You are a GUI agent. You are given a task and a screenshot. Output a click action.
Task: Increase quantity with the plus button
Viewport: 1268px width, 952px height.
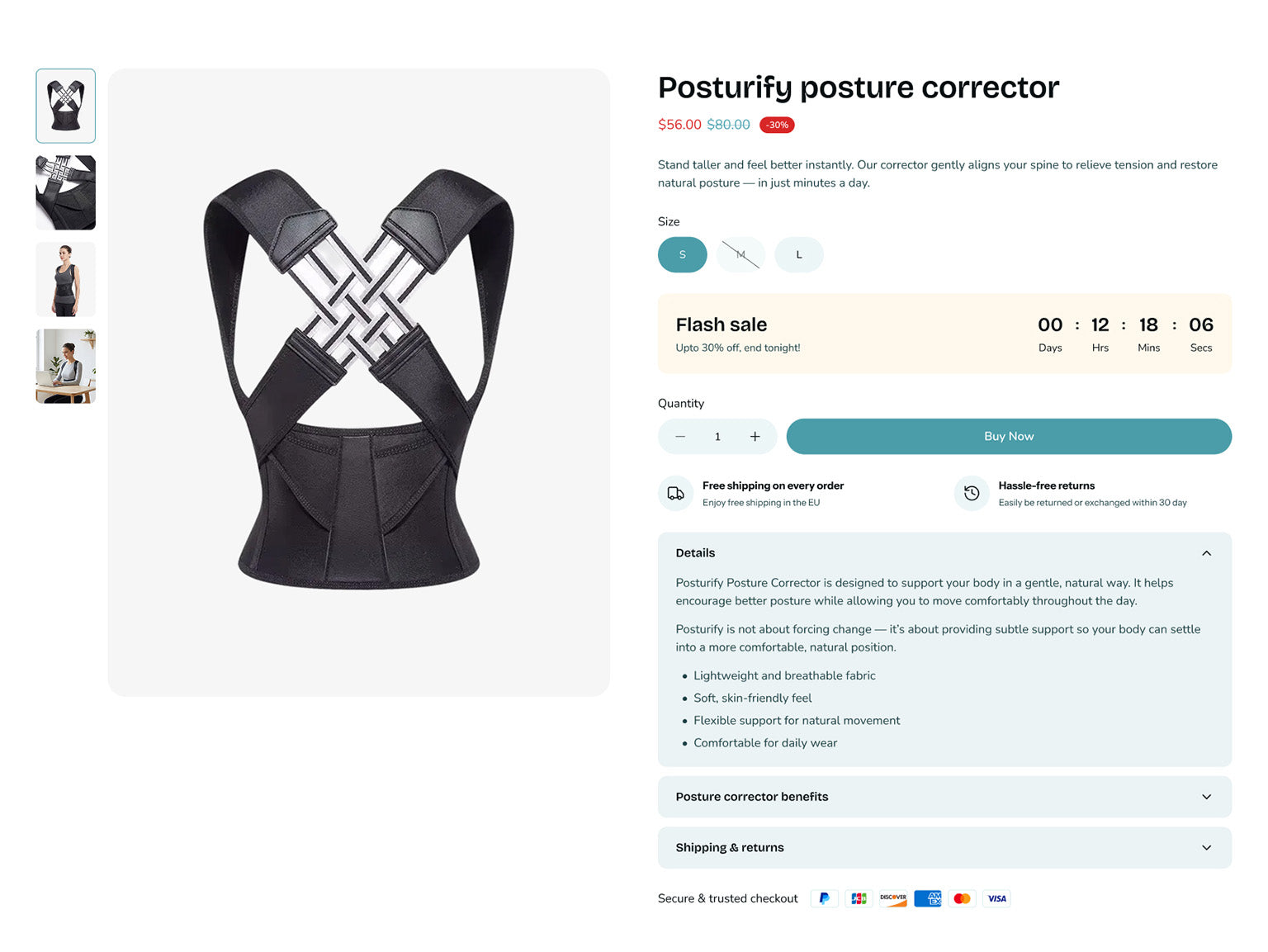click(x=755, y=437)
